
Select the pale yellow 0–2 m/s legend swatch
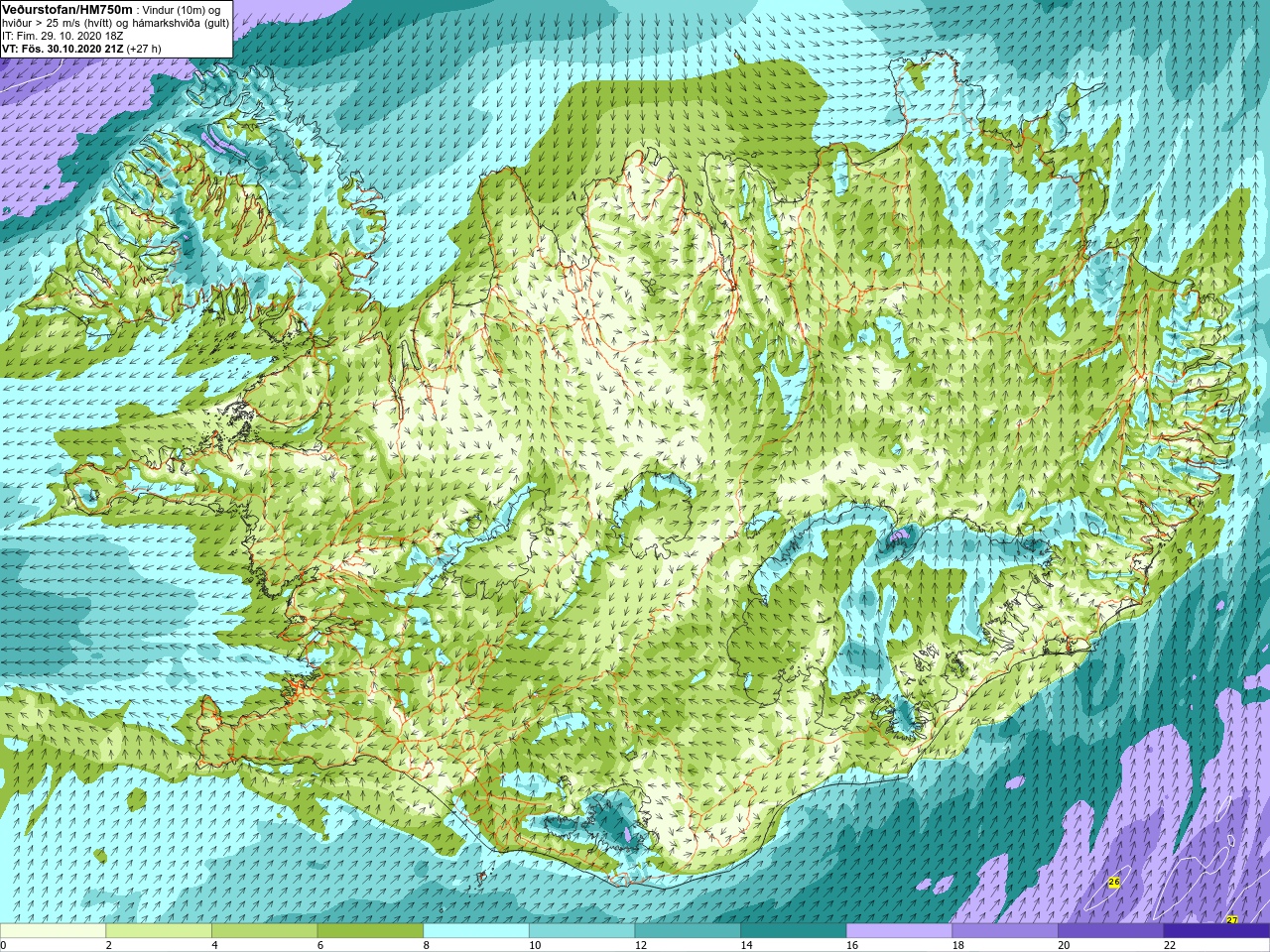(53, 931)
